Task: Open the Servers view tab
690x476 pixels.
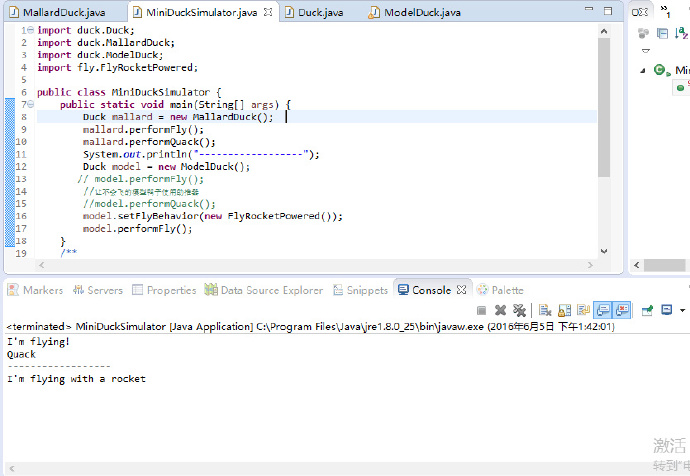Action: [98, 290]
